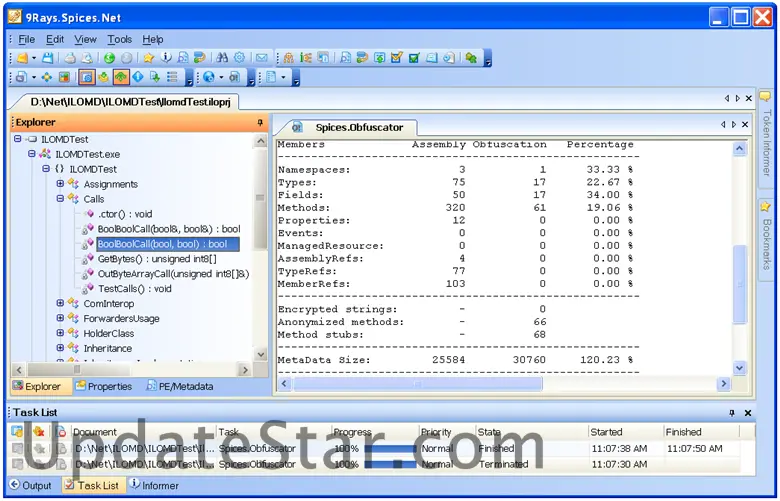
Task: Click the Priority column header
Action: tap(447, 431)
